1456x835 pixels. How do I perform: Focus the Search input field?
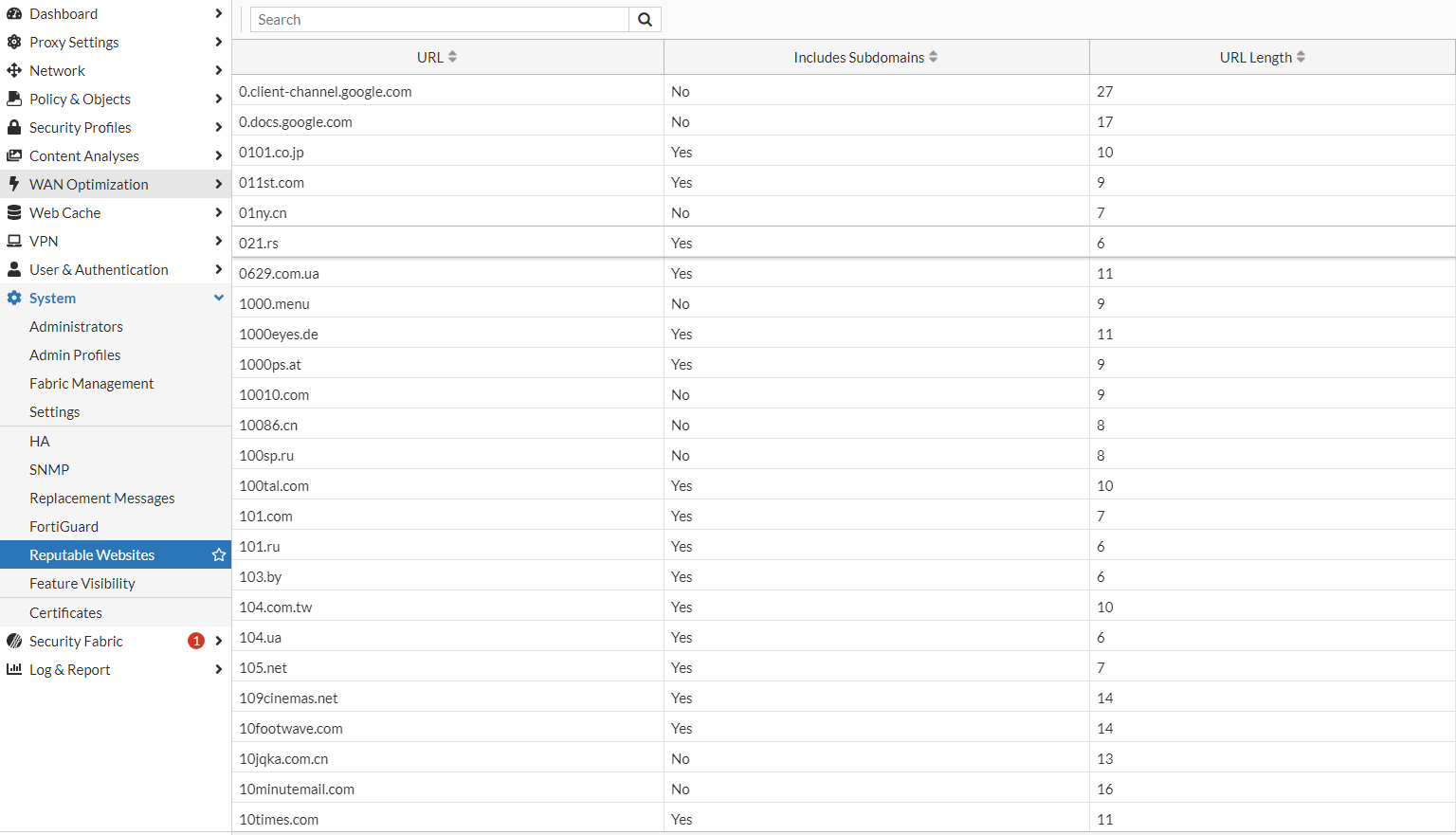coord(440,20)
